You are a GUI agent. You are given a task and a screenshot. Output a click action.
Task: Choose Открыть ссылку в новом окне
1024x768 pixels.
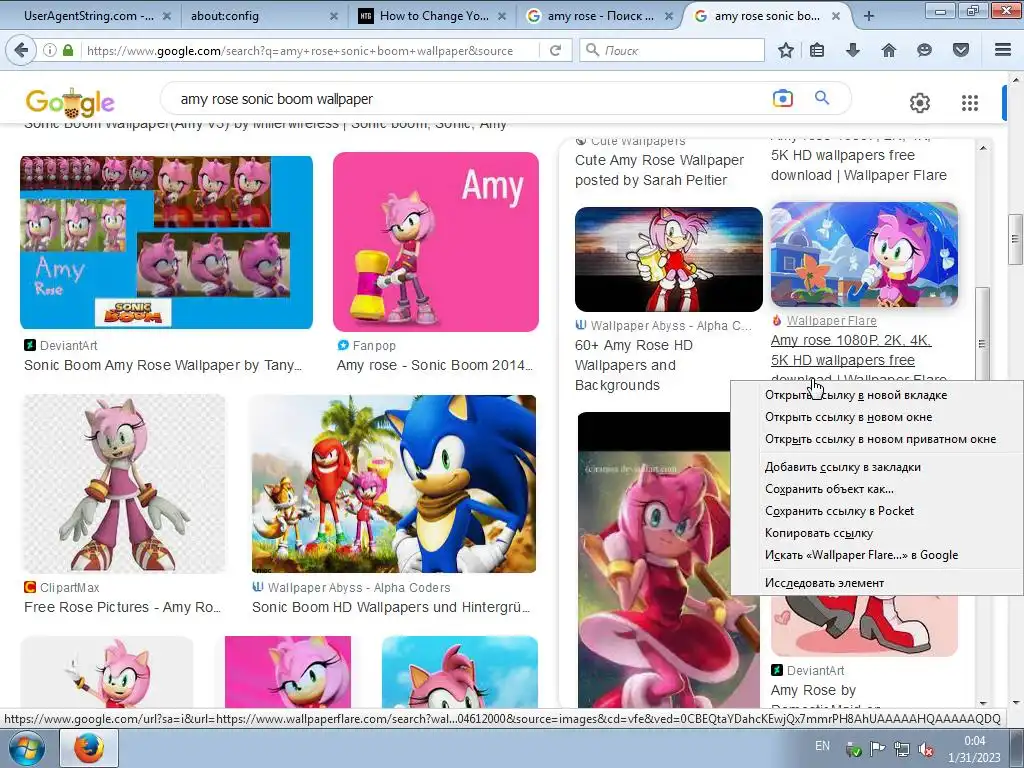[848, 417]
